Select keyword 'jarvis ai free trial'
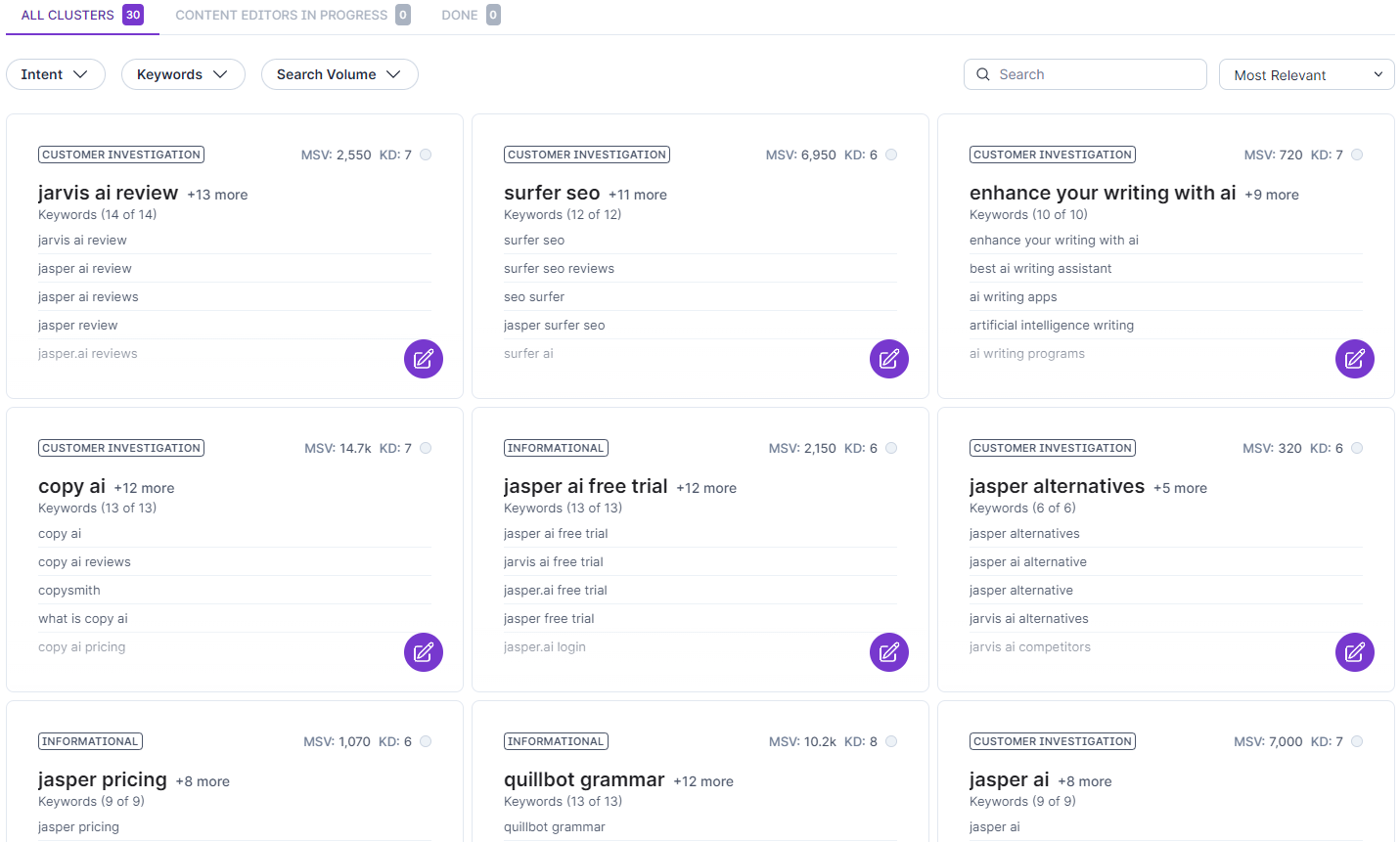Viewport: 1400px width, 842px height. (x=553, y=561)
